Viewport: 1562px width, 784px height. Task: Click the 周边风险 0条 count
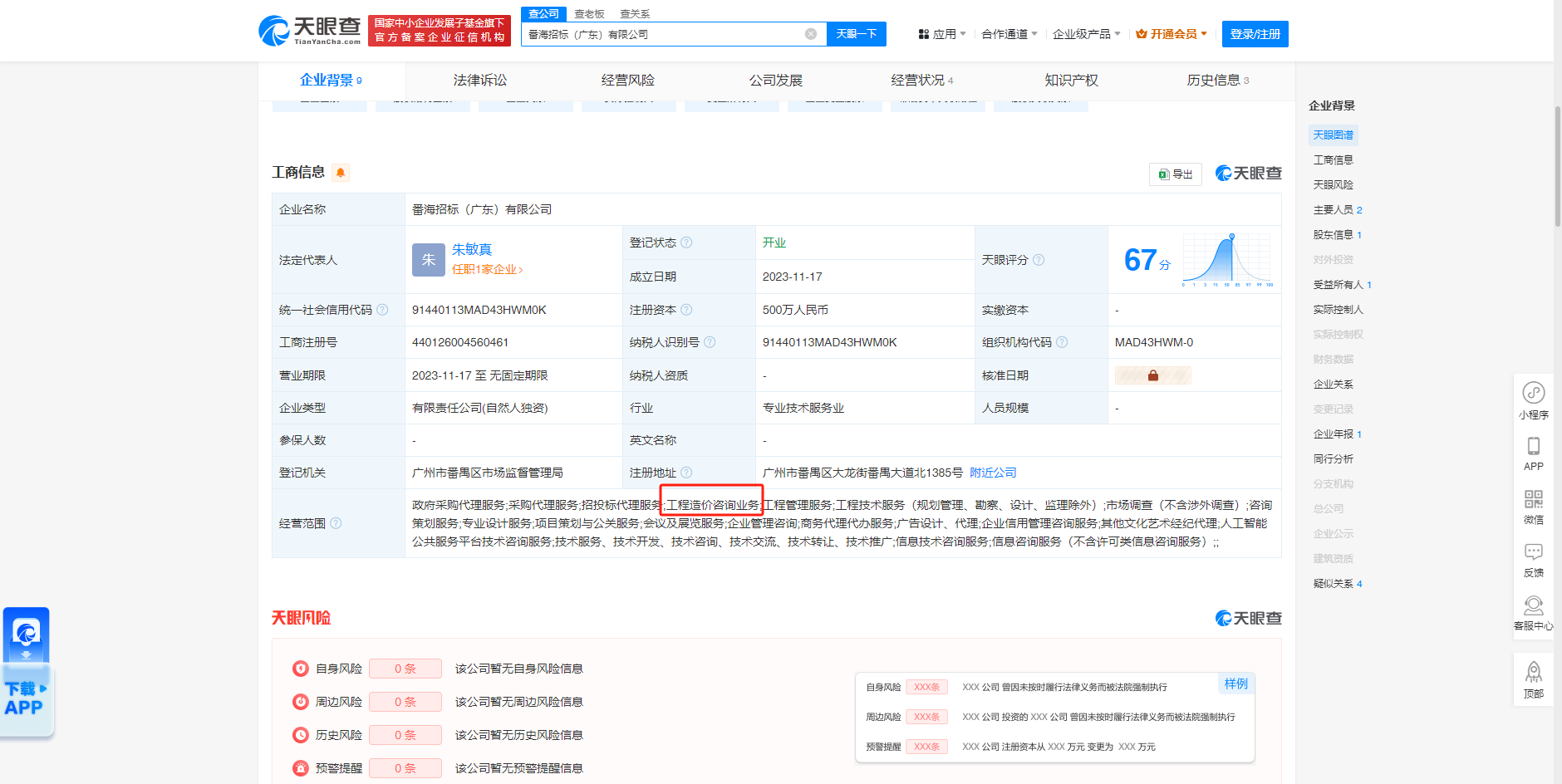pyautogui.click(x=405, y=702)
